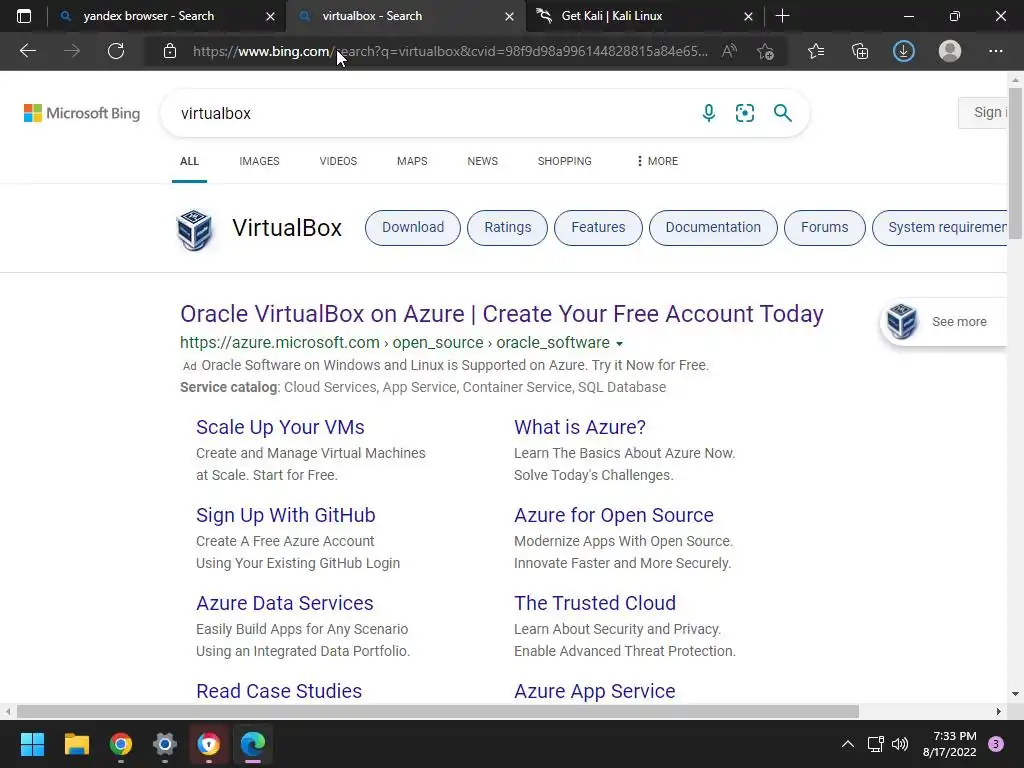Open Chrome from taskbar
This screenshot has width=1024, height=768.
tap(121, 744)
